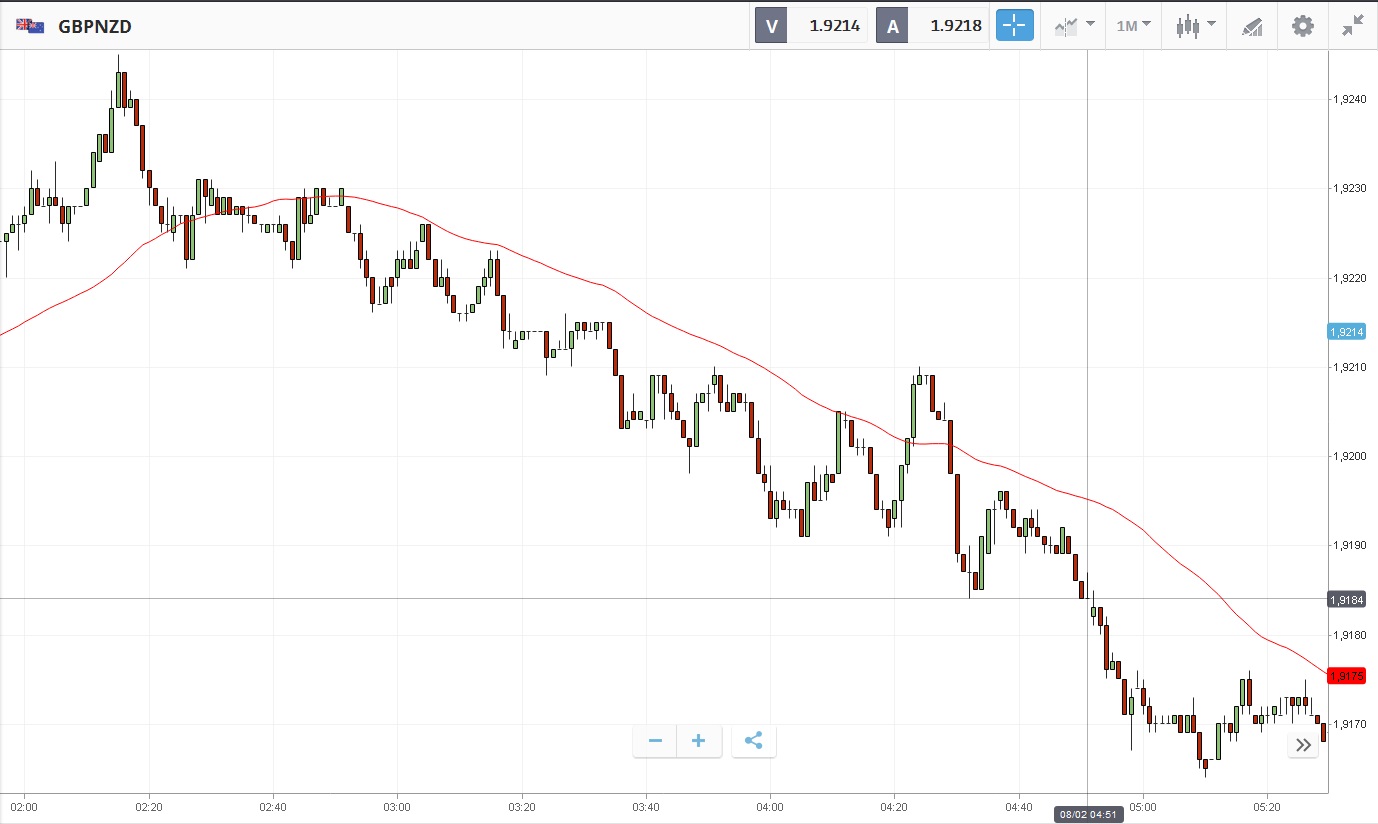The image size is (1378, 824).
Task: Zoom out with the minus button
Action: click(x=655, y=741)
